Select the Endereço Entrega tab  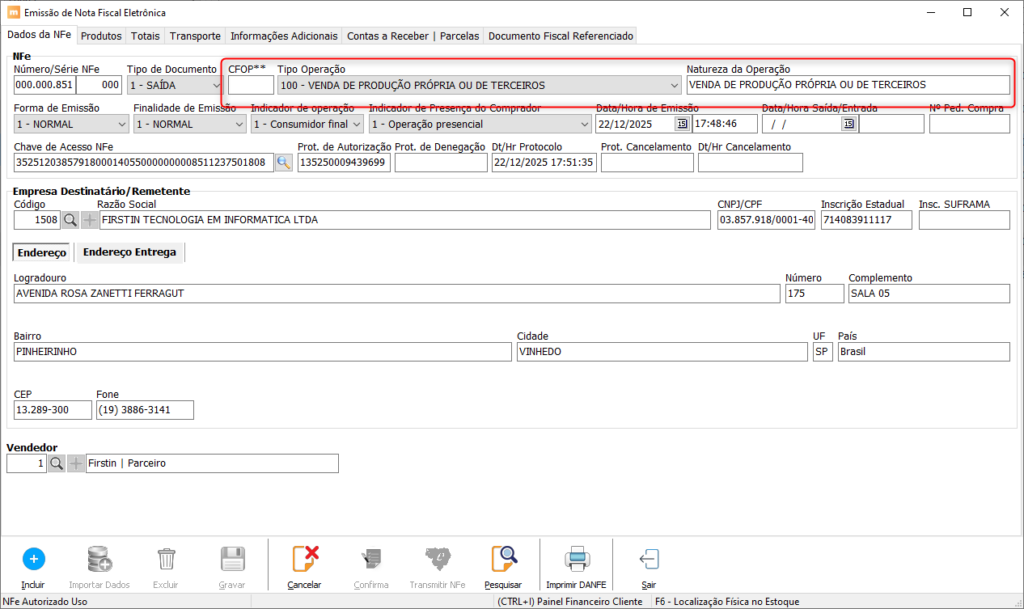point(129,252)
